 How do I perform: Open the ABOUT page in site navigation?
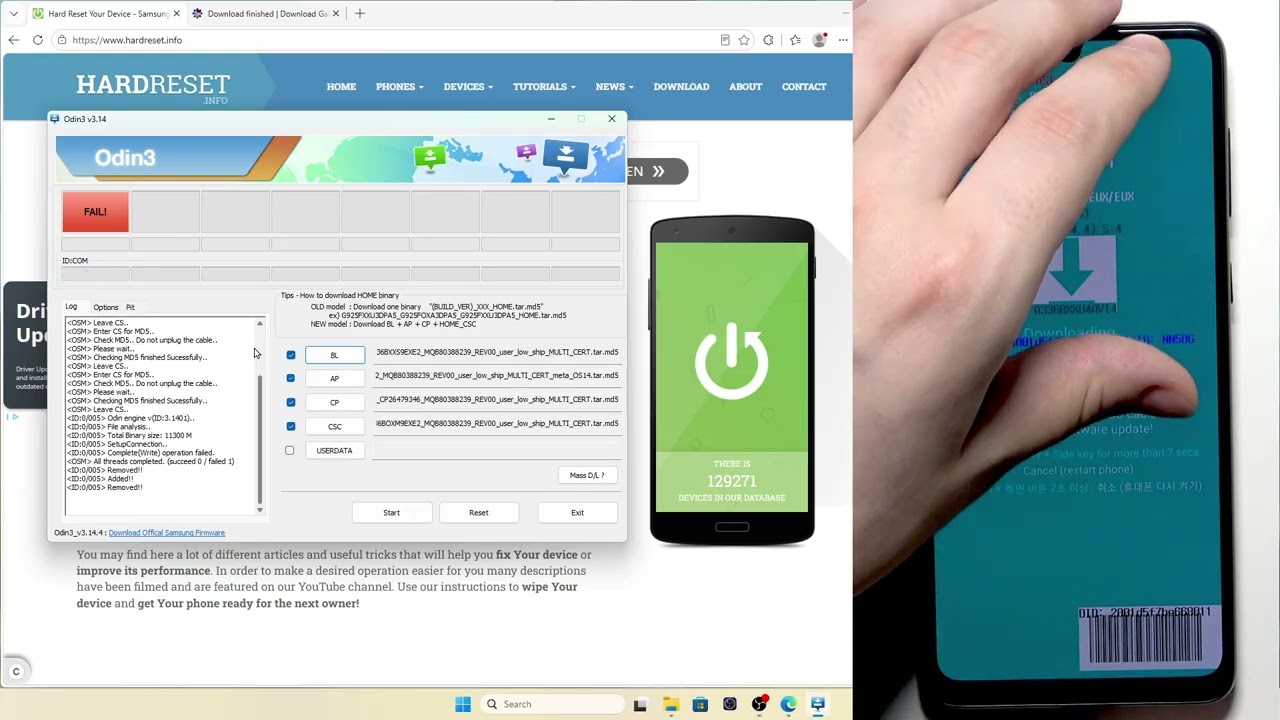[745, 87]
